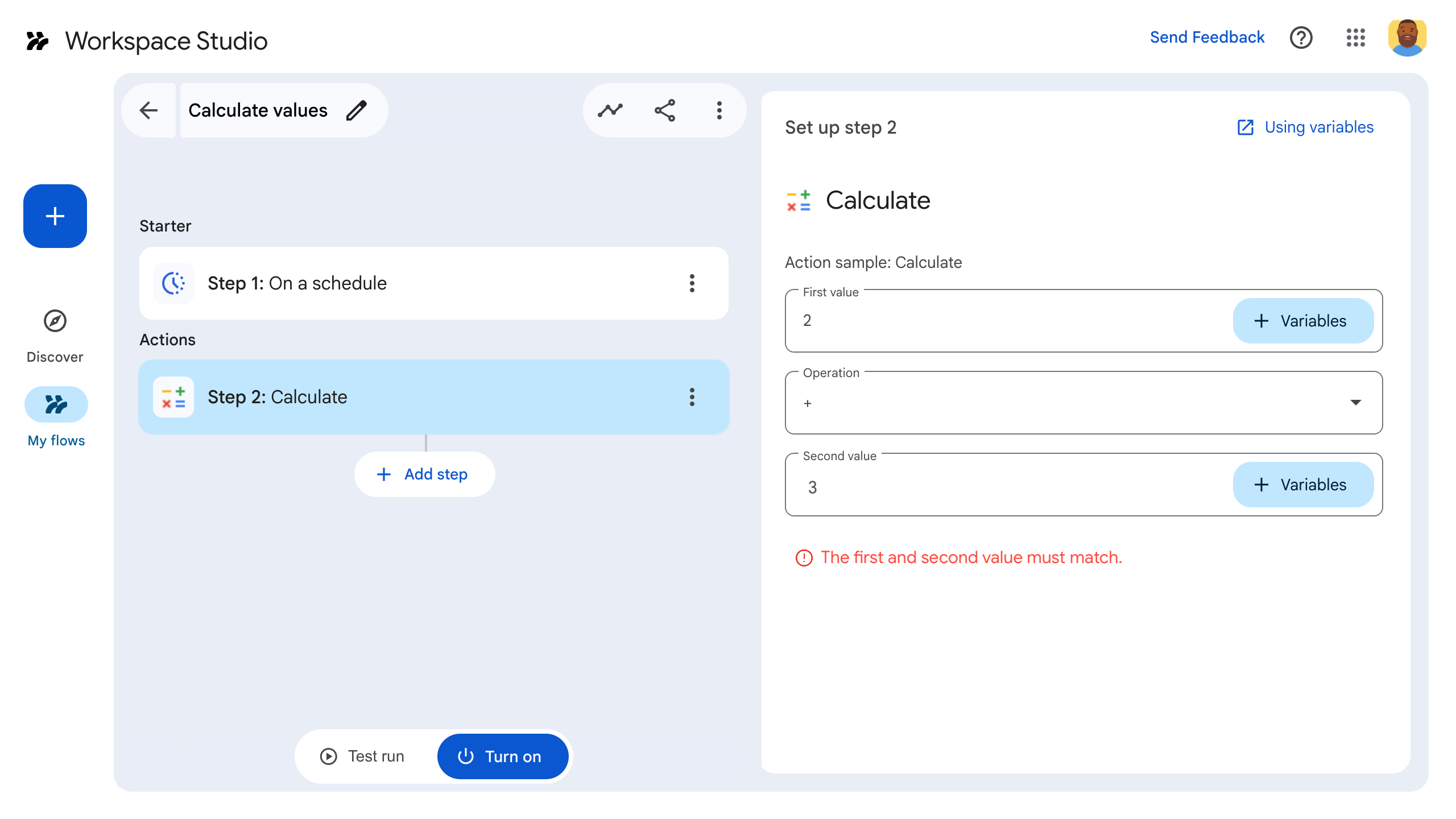Click the back arrow to exit flow

pos(148,110)
